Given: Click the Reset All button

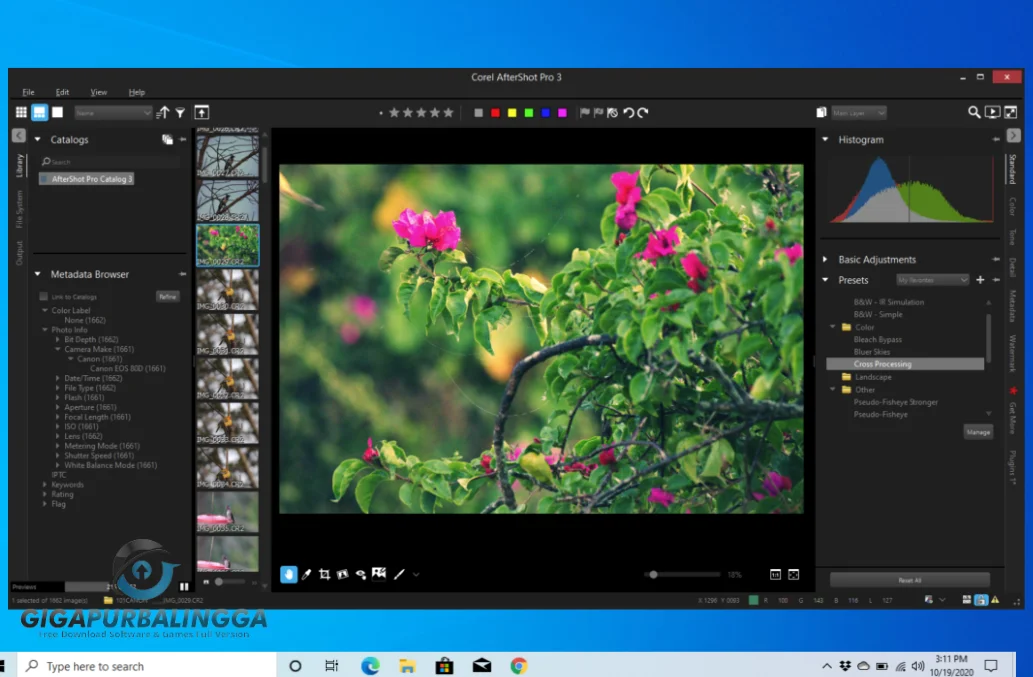Looking at the screenshot, I should [910, 580].
